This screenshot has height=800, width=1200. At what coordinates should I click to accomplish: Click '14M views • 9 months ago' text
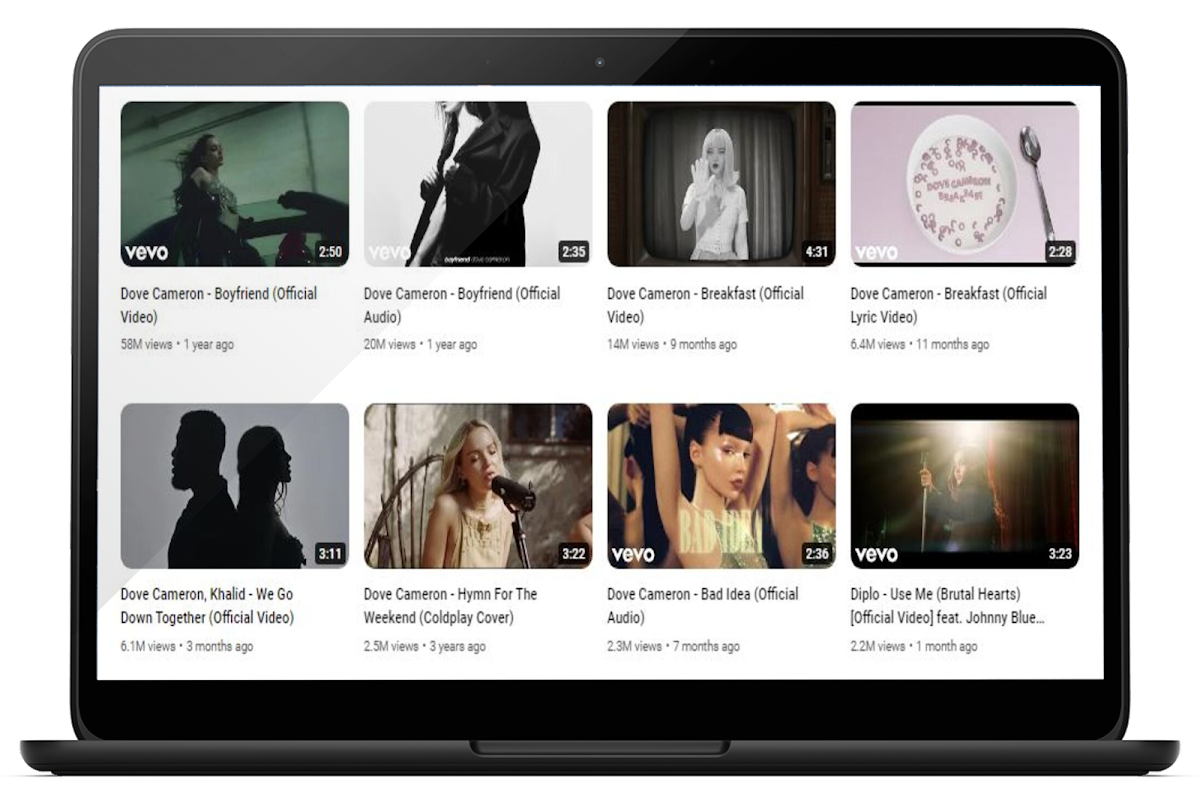[672, 344]
